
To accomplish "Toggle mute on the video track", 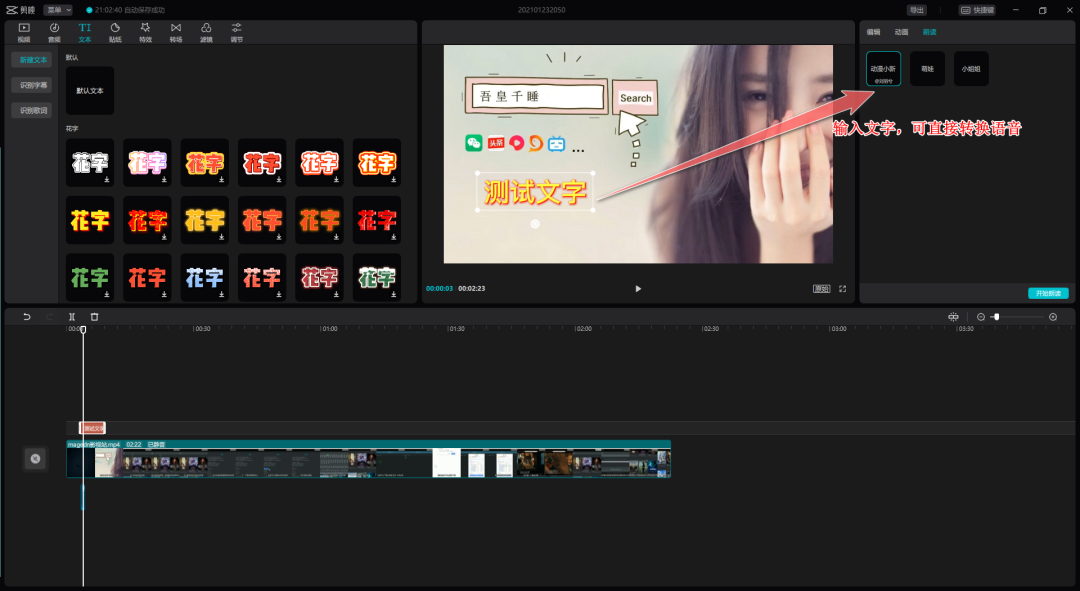I will point(35,458).
